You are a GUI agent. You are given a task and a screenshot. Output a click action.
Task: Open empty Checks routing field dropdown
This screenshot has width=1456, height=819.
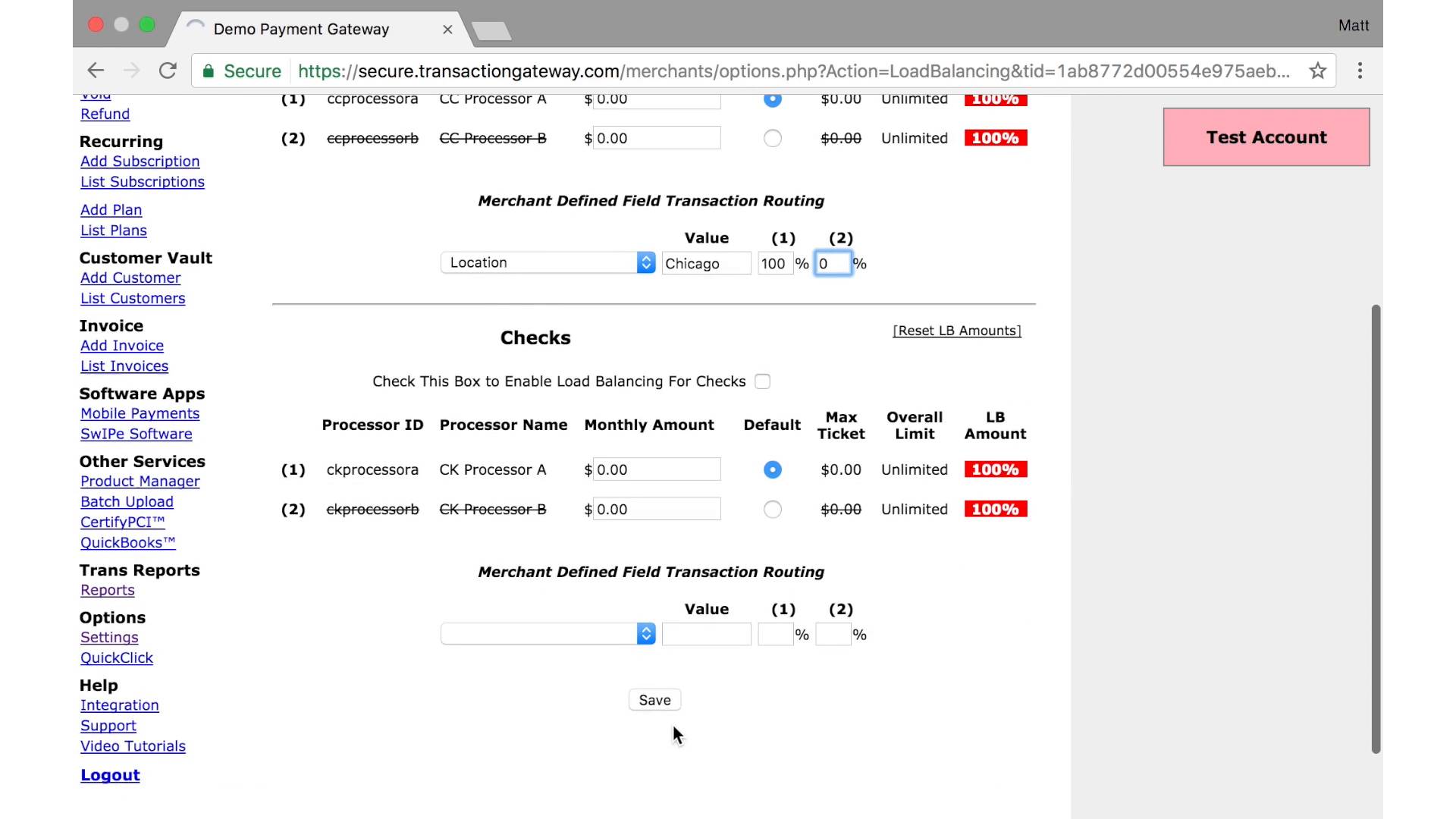coord(548,634)
